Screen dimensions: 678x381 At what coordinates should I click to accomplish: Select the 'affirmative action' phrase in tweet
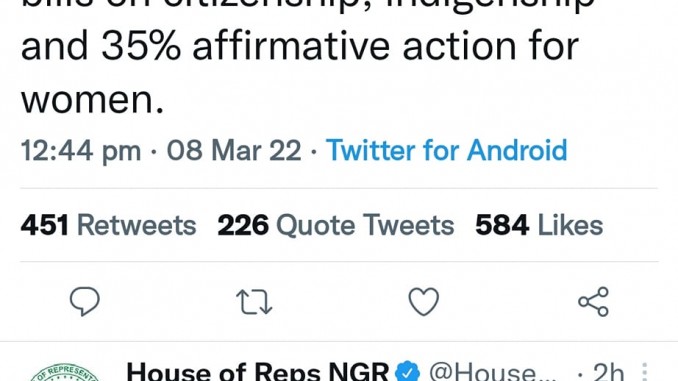[354, 46]
